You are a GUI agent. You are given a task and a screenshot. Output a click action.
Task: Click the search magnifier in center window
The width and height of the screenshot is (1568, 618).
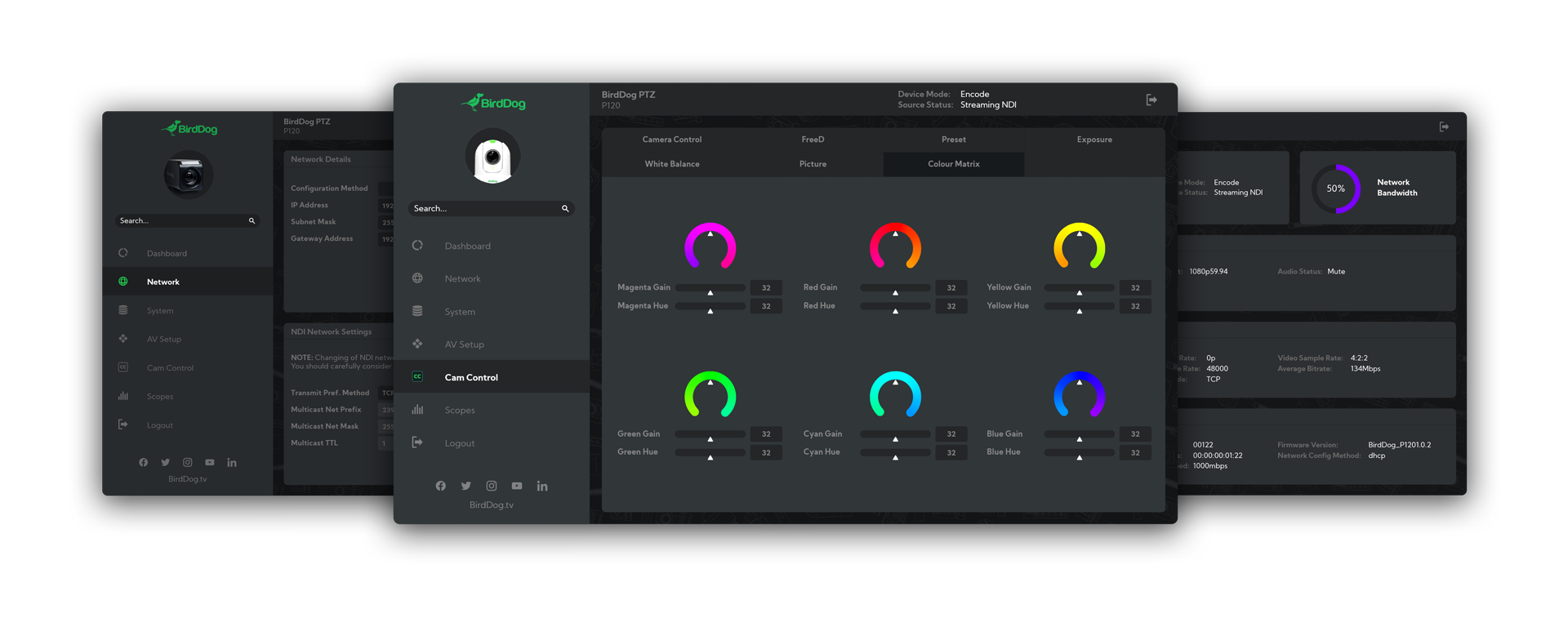click(565, 208)
